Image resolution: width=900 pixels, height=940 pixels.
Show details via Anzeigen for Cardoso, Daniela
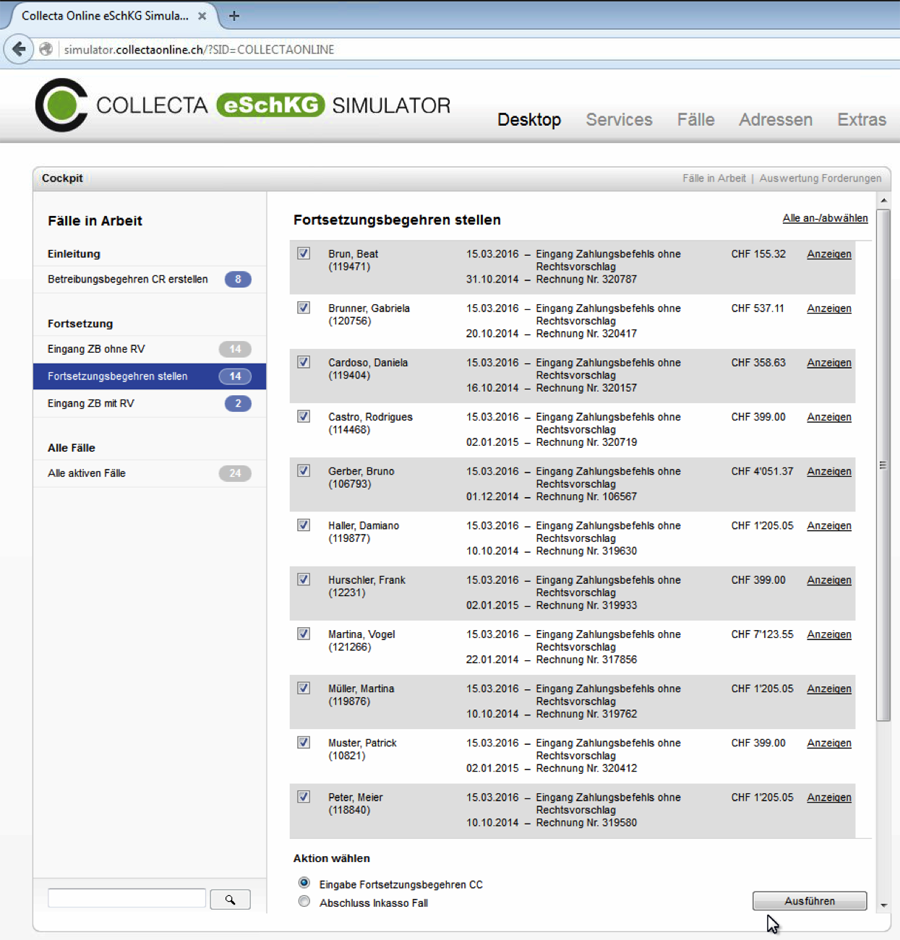pos(829,363)
